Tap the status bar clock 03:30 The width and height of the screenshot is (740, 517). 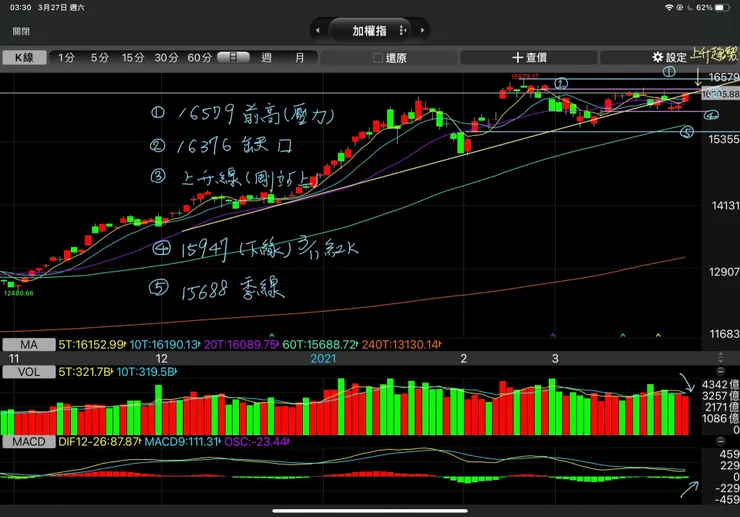(x=20, y=8)
